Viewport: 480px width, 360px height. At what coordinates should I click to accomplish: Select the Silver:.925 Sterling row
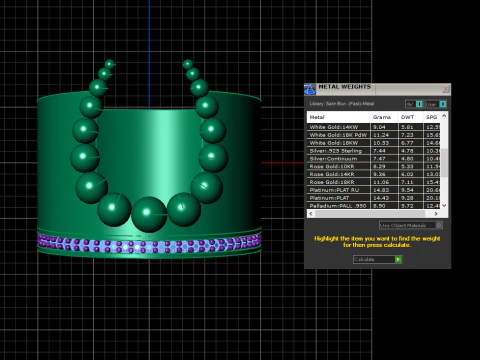point(374,151)
